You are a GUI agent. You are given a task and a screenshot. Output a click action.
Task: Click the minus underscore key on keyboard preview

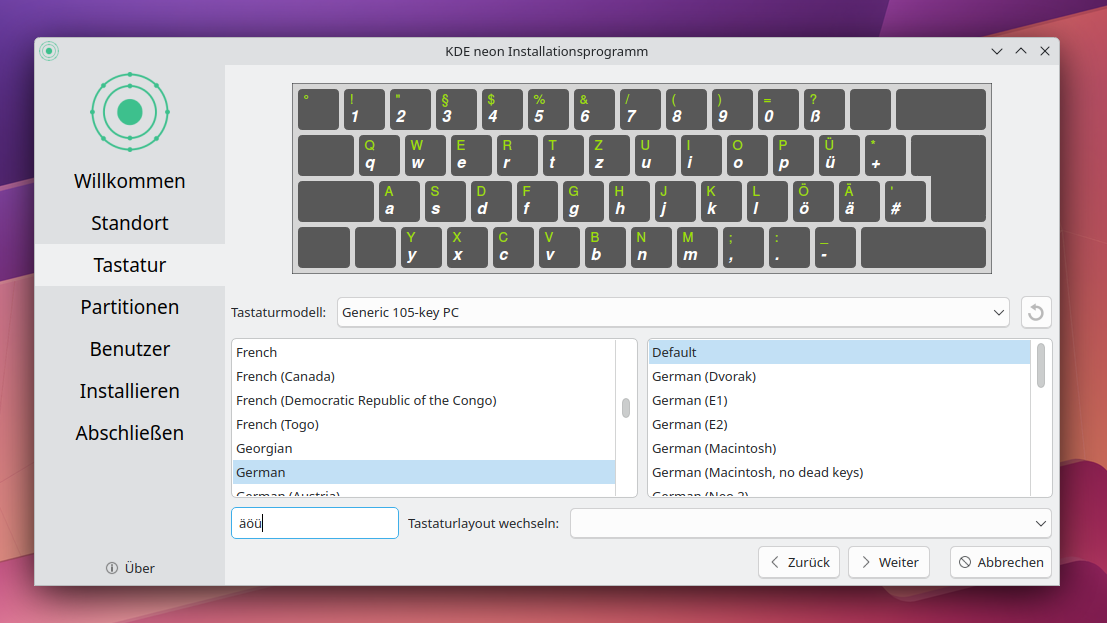(x=835, y=247)
